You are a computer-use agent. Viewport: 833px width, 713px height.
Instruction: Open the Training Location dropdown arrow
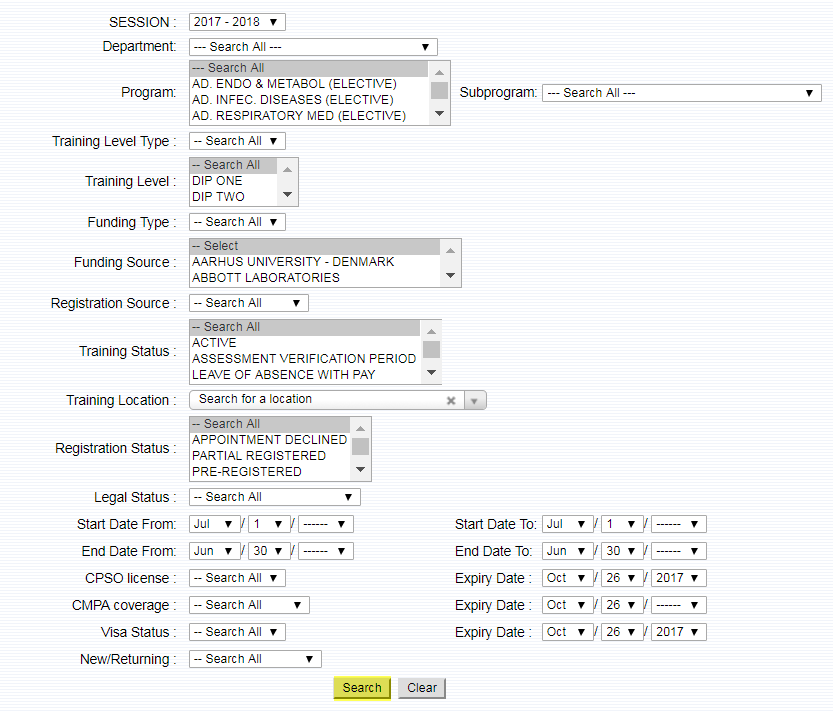[475, 400]
